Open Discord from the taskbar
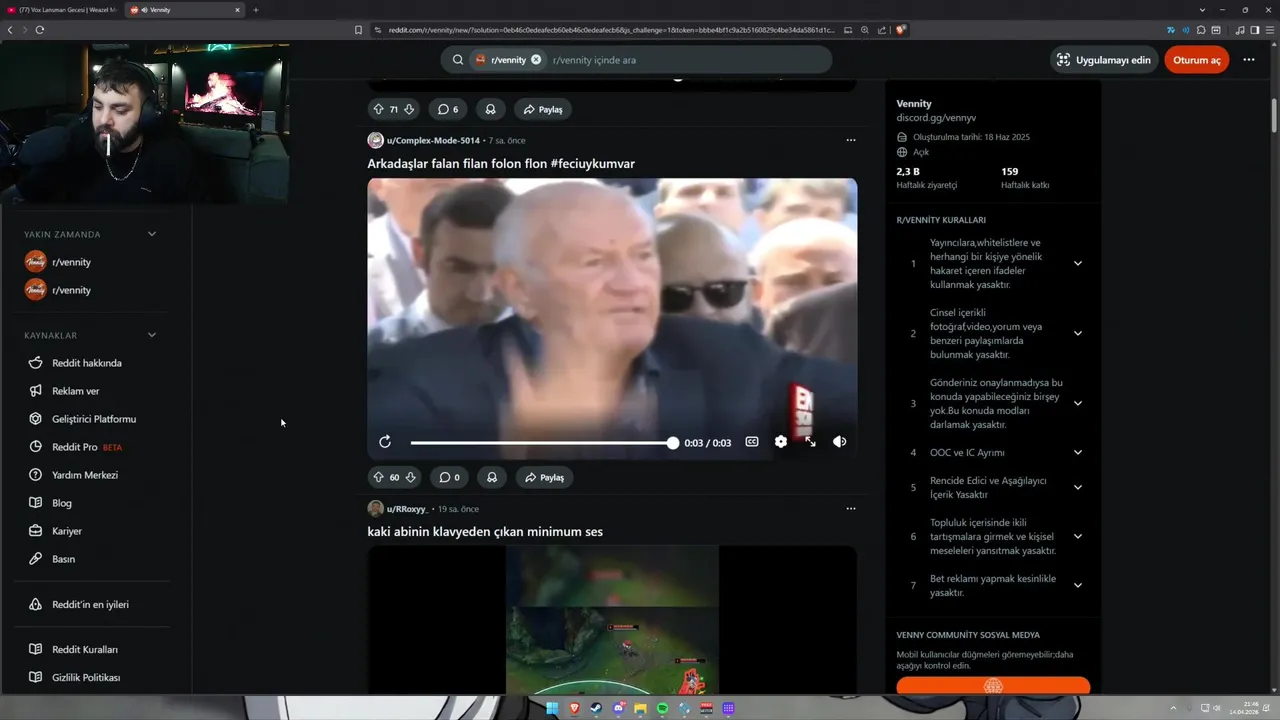 click(618, 708)
